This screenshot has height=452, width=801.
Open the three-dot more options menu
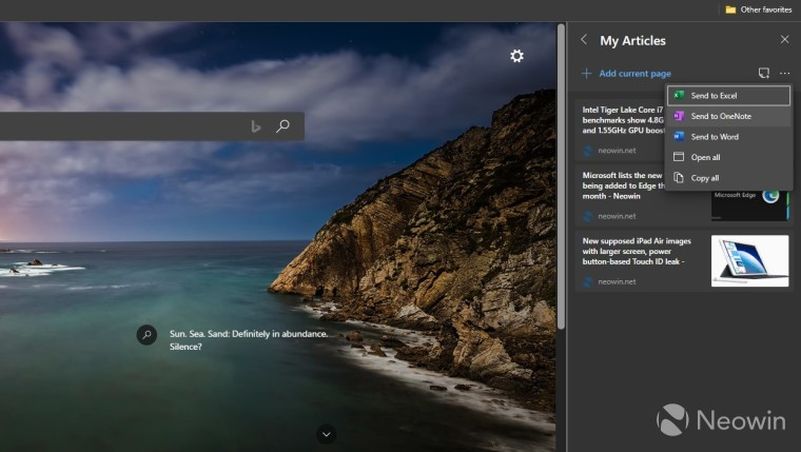point(785,73)
